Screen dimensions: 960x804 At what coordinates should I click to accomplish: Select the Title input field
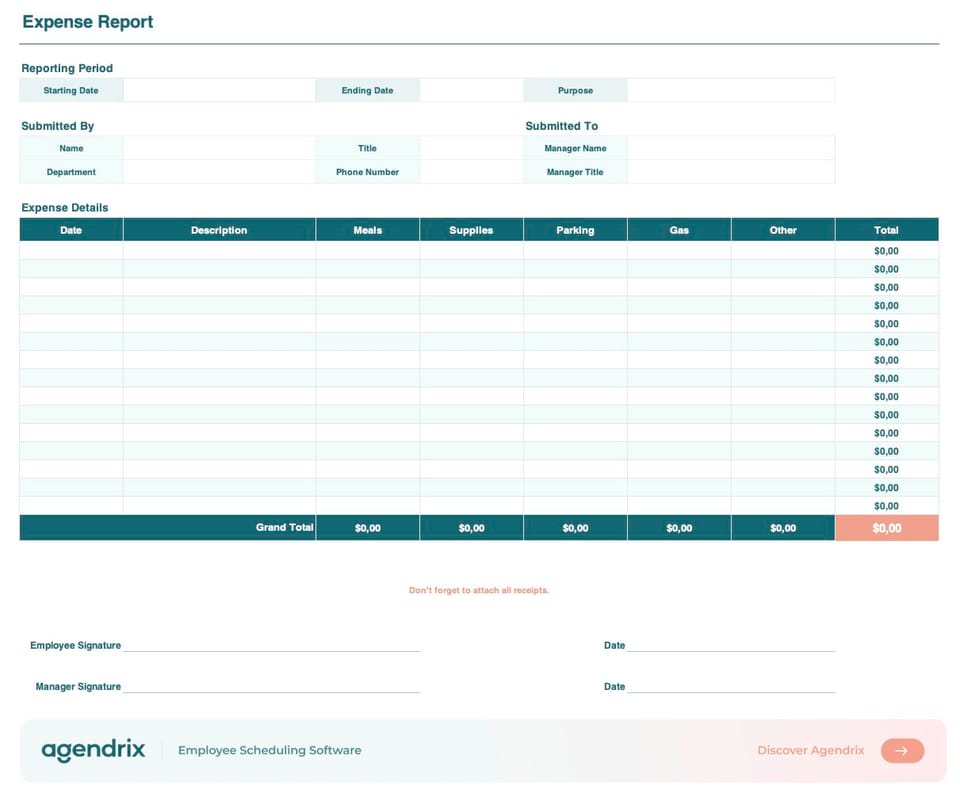tap(471, 148)
